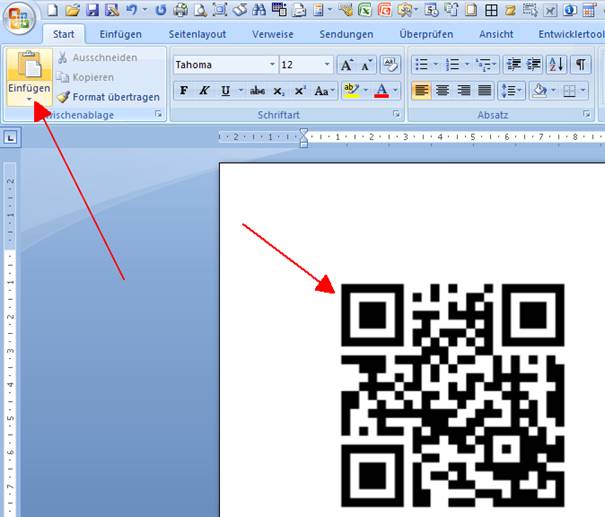605x517 pixels.
Task: Click the Format übertragen brush icon
Action: (x=63, y=96)
